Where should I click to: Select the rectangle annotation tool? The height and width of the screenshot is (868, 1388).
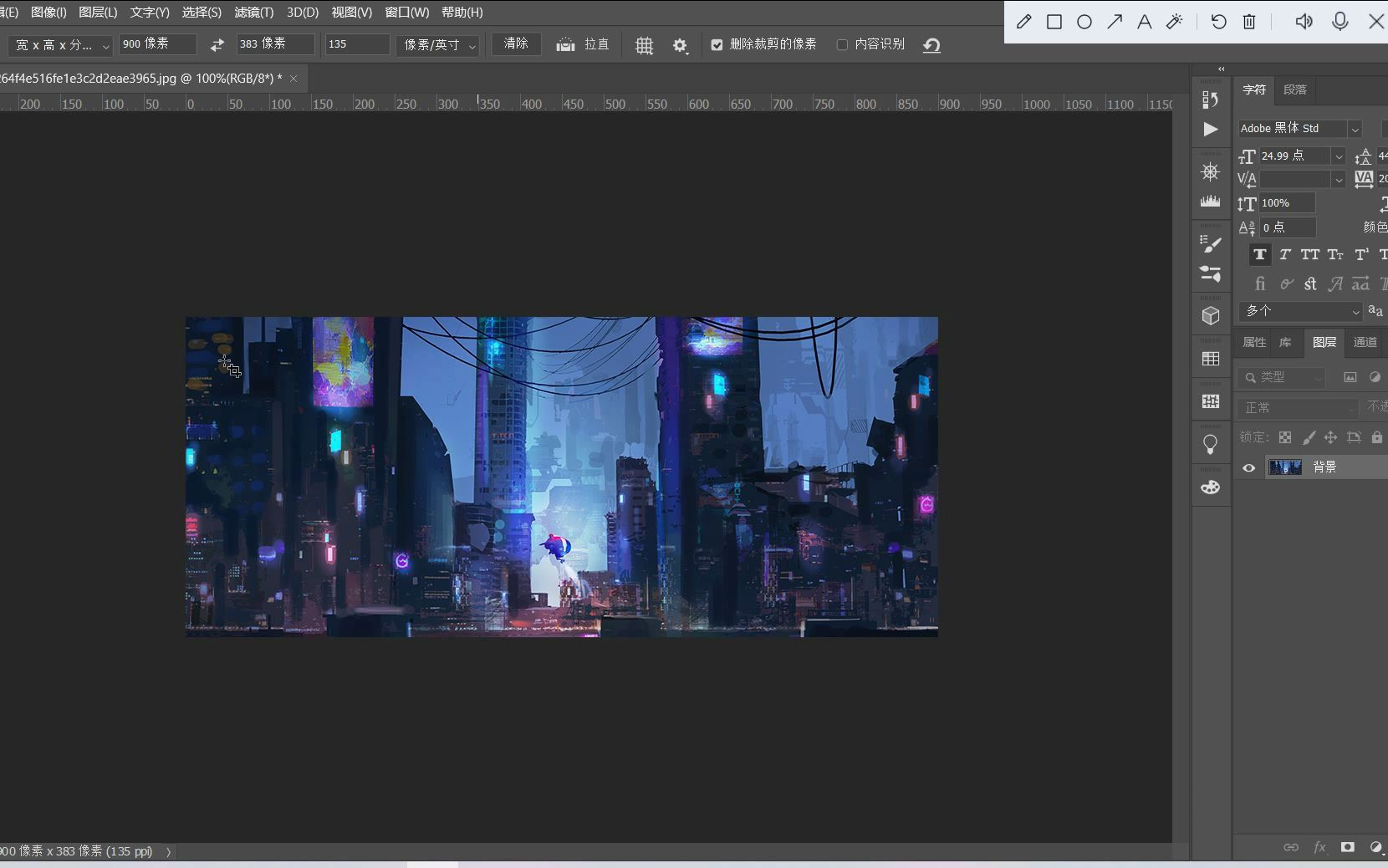pos(1054,22)
